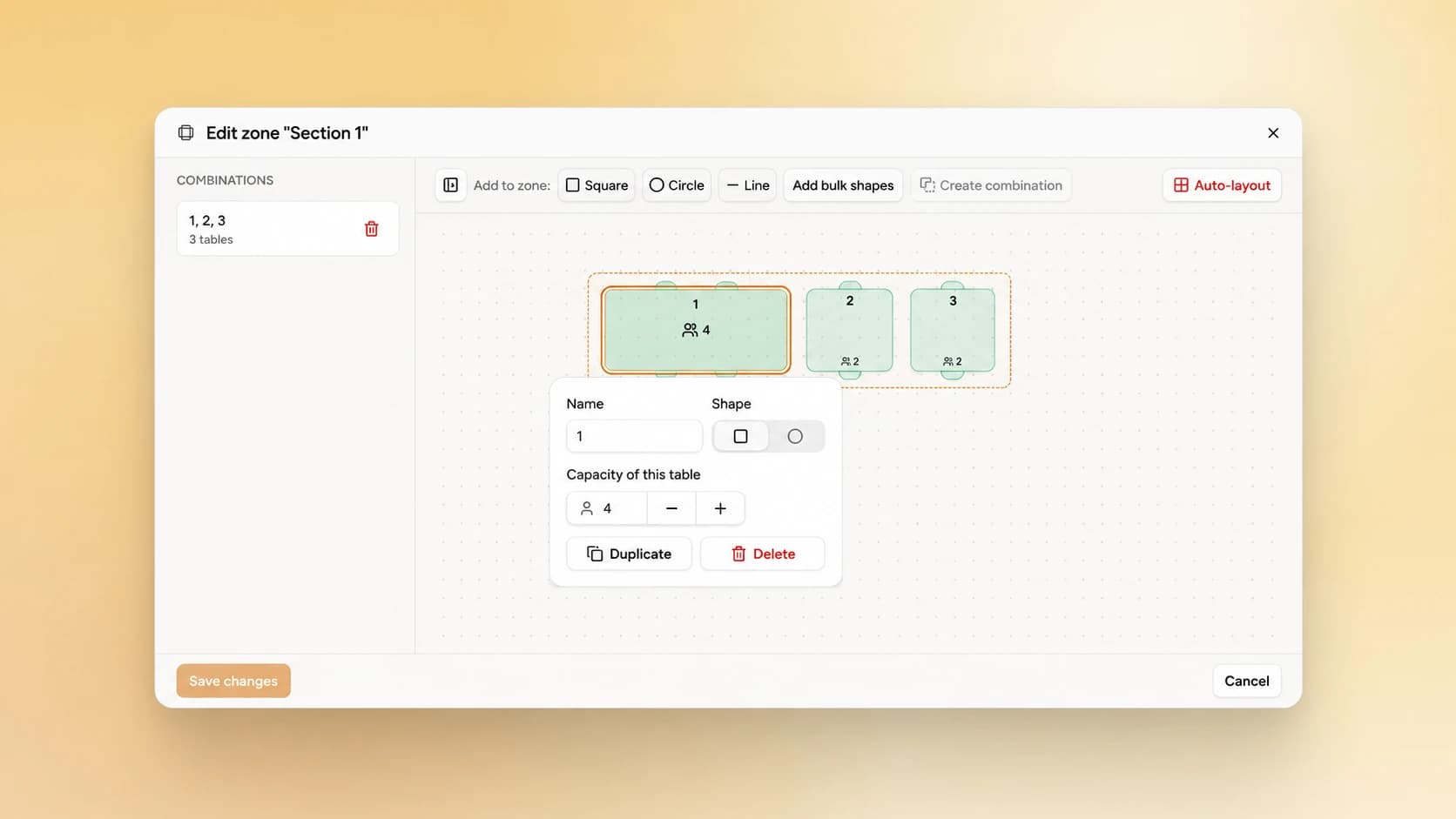Save changes to the zone
Screen dimensions: 1456x819
(x=233, y=681)
